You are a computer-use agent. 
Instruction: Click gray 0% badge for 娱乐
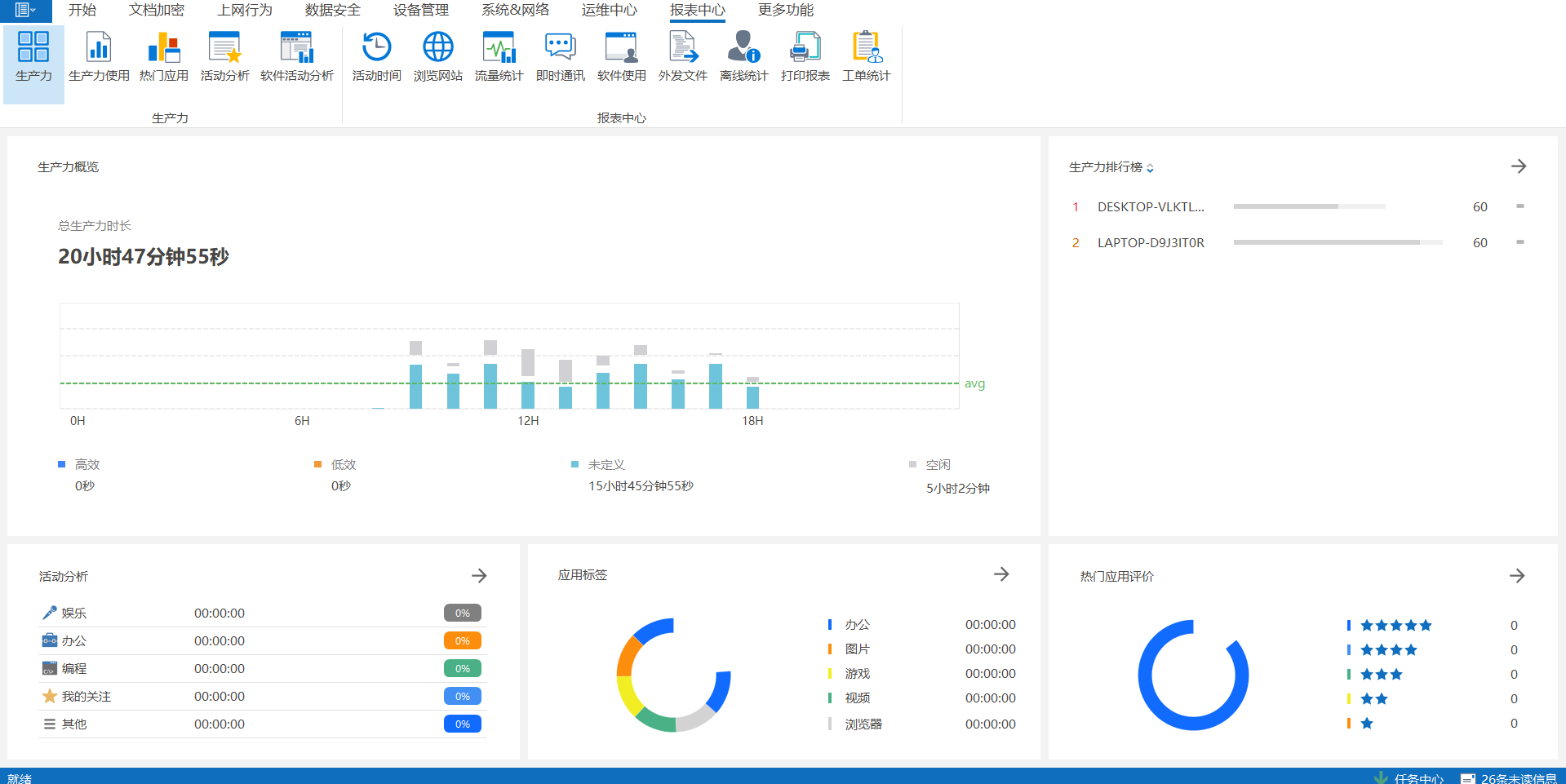pyautogui.click(x=463, y=613)
